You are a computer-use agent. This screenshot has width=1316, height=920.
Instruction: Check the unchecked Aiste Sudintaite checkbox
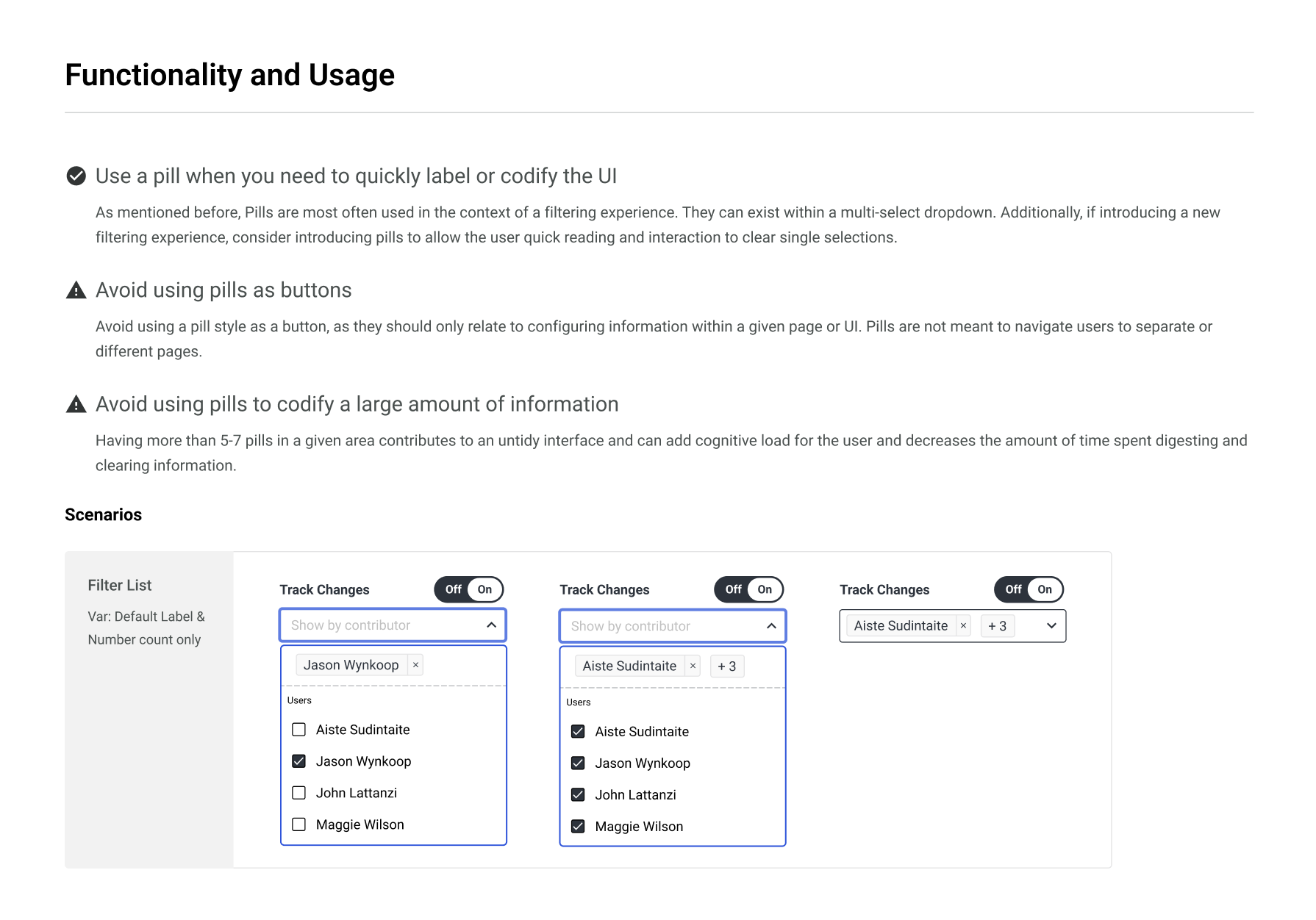click(x=299, y=730)
